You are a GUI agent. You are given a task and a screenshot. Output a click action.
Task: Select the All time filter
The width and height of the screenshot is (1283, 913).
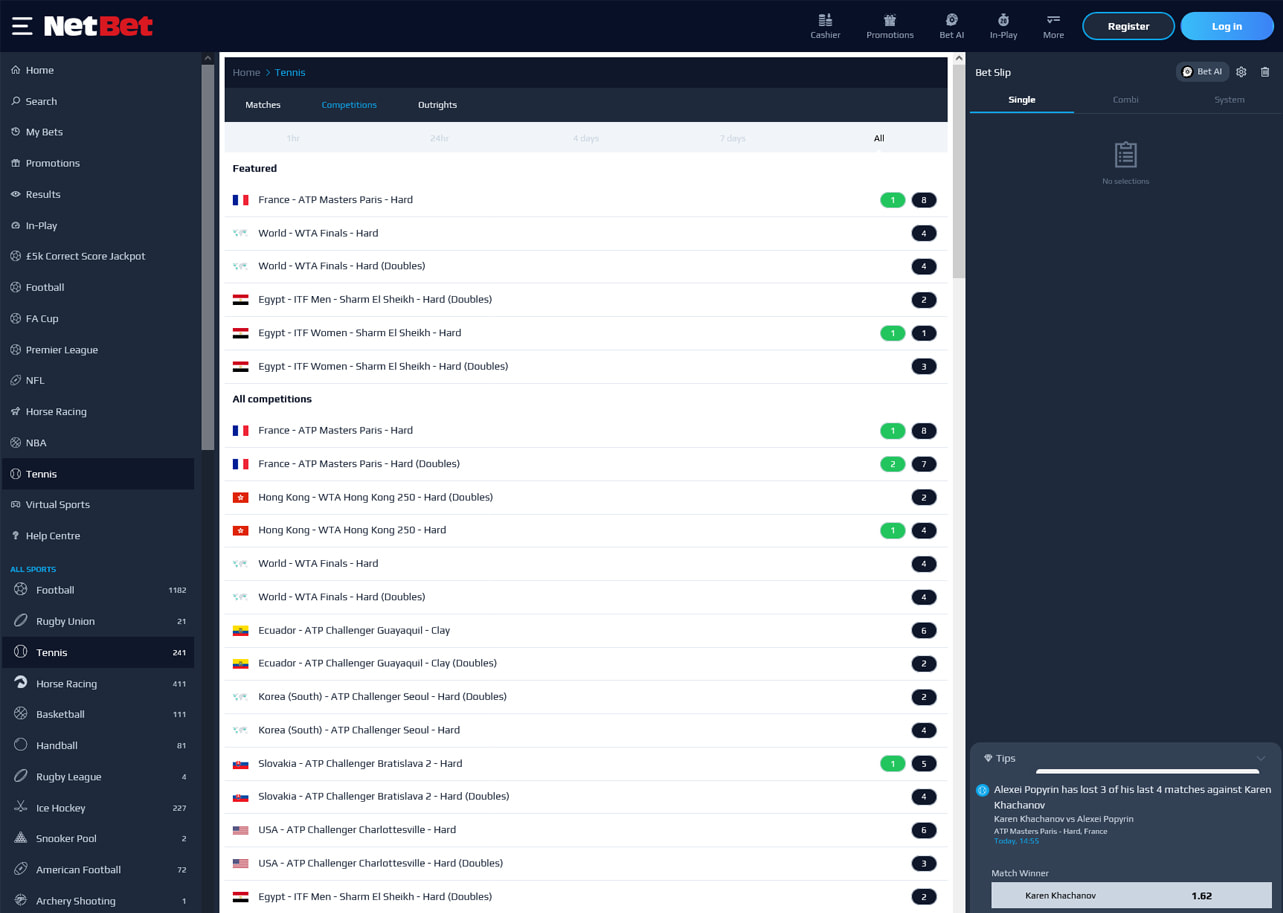coord(879,138)
